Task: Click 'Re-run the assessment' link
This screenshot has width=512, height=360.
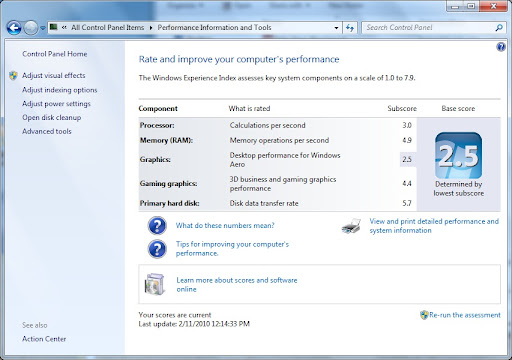Action: tap(465, 315)
